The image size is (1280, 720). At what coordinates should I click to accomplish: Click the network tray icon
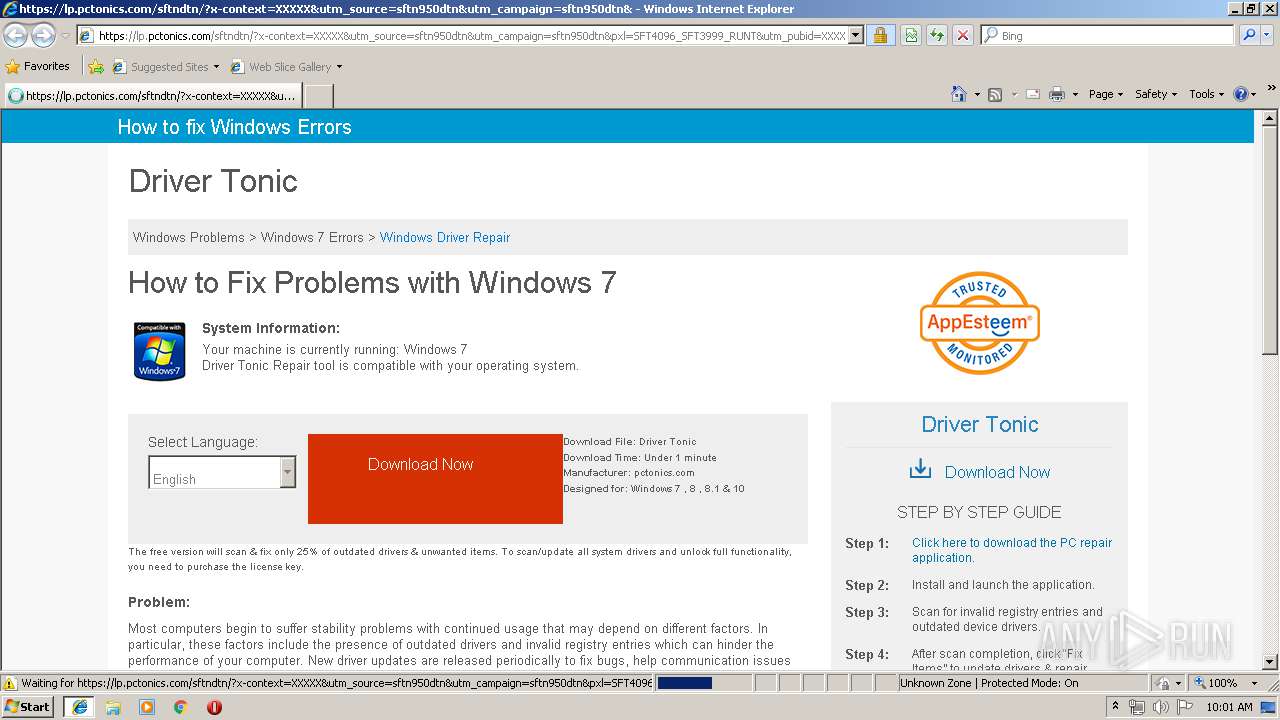point(1137,707)
